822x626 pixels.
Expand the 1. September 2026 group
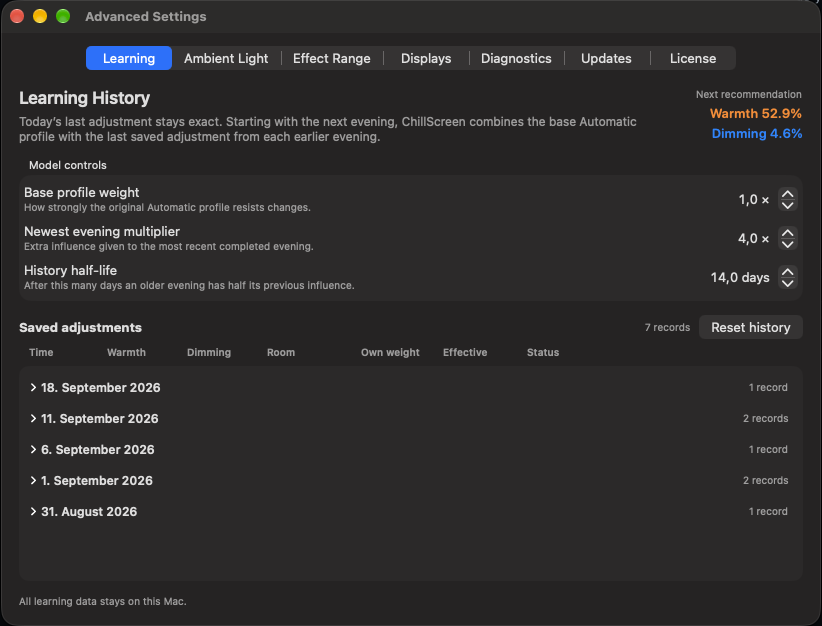click(x=33, y=480)
